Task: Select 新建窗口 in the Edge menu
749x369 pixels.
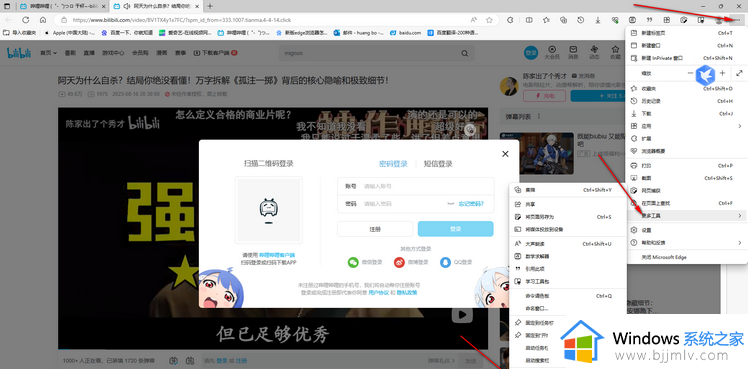Action: tap(686, 45)
